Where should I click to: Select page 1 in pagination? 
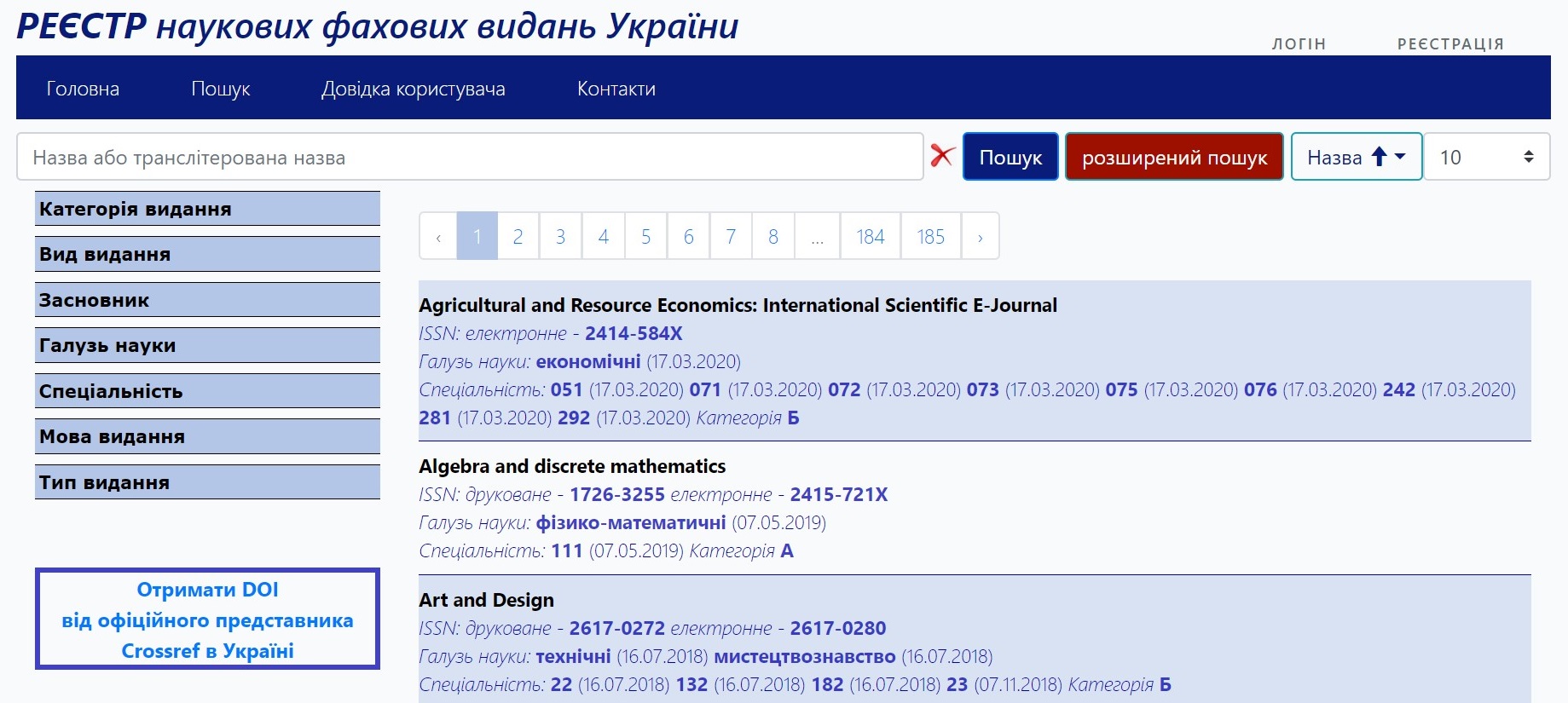477,236
